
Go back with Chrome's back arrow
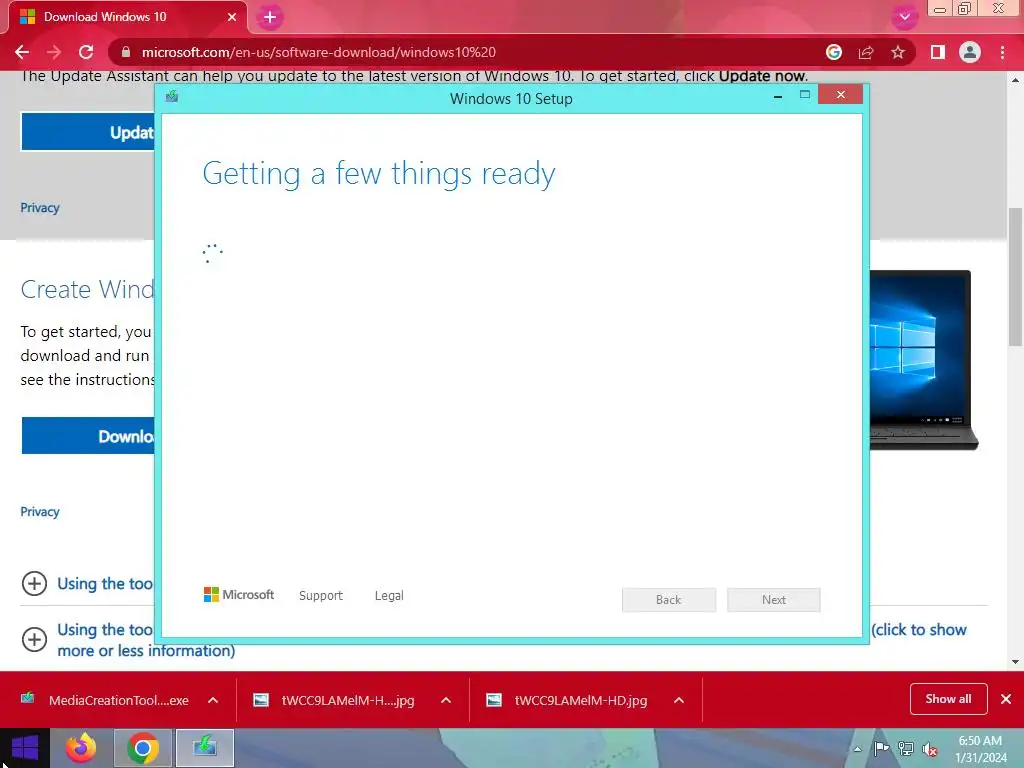pyautogui.click(x=22, y=52)
